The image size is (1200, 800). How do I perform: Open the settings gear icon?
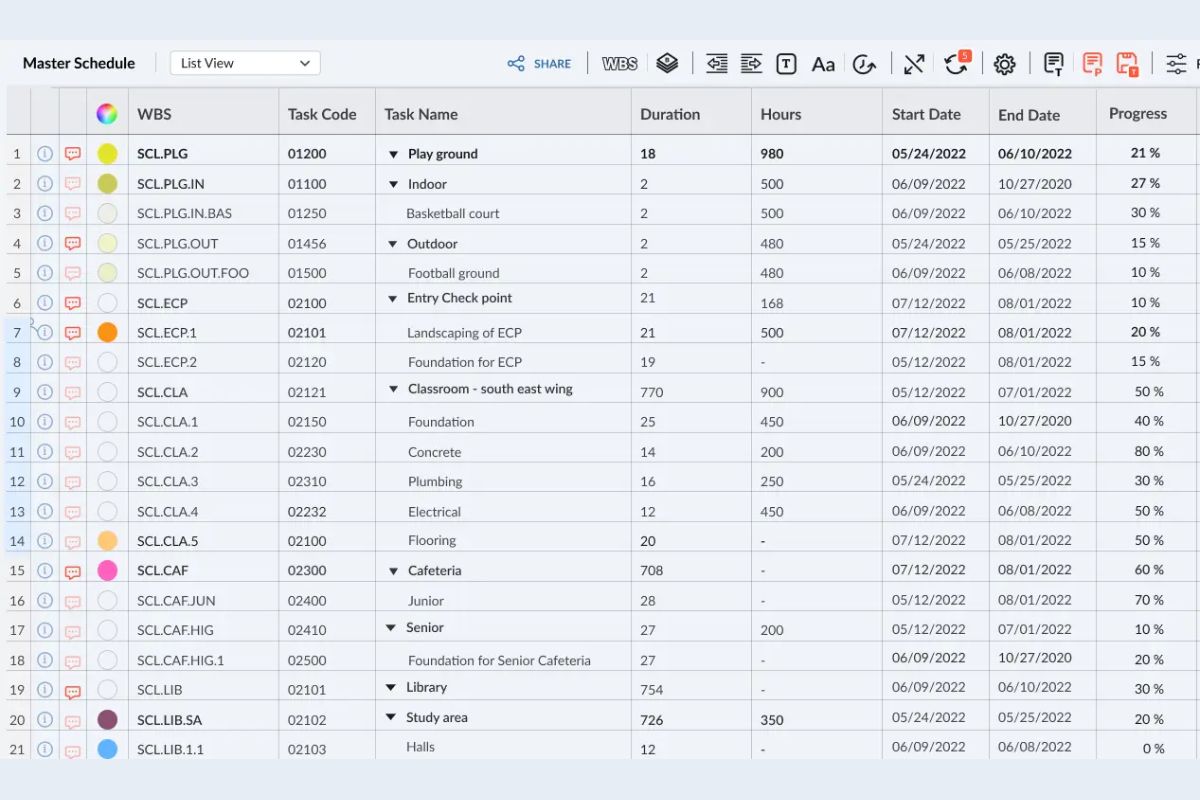point(1004,63)
